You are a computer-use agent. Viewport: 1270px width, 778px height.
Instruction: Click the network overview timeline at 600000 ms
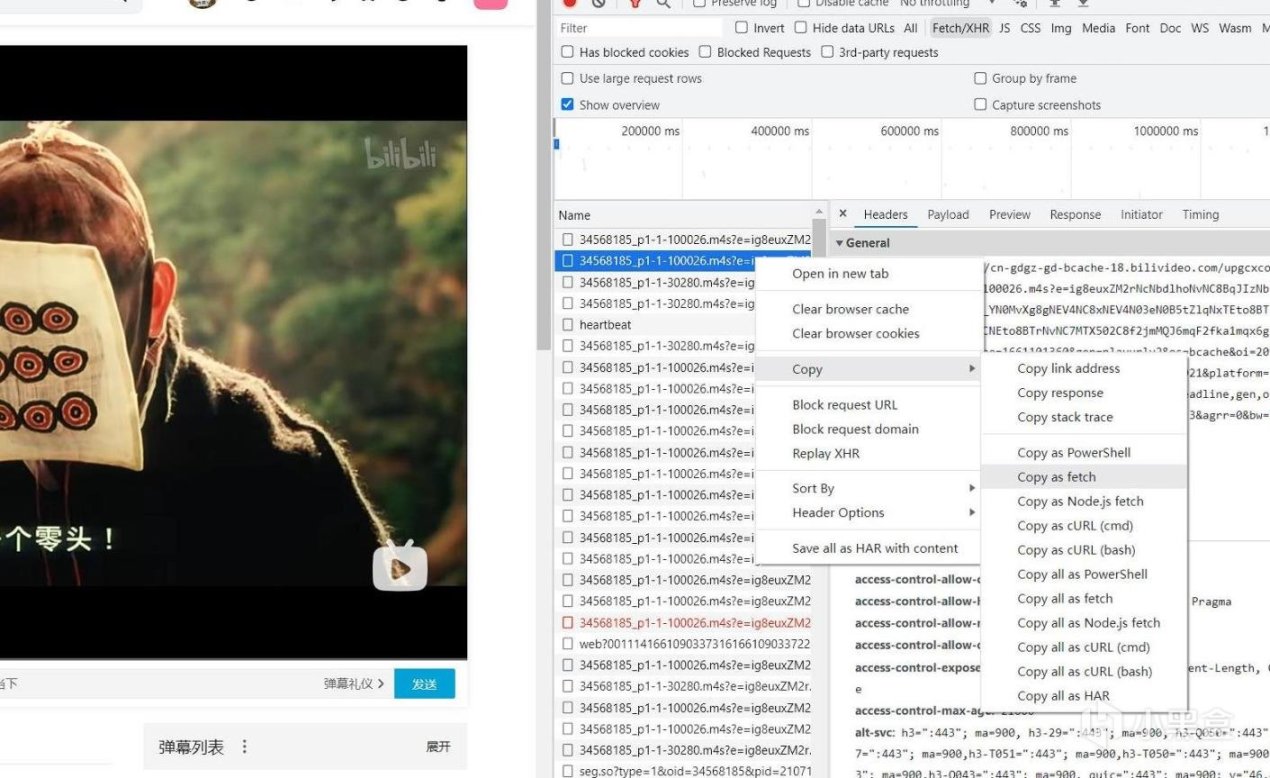(909, 131)
